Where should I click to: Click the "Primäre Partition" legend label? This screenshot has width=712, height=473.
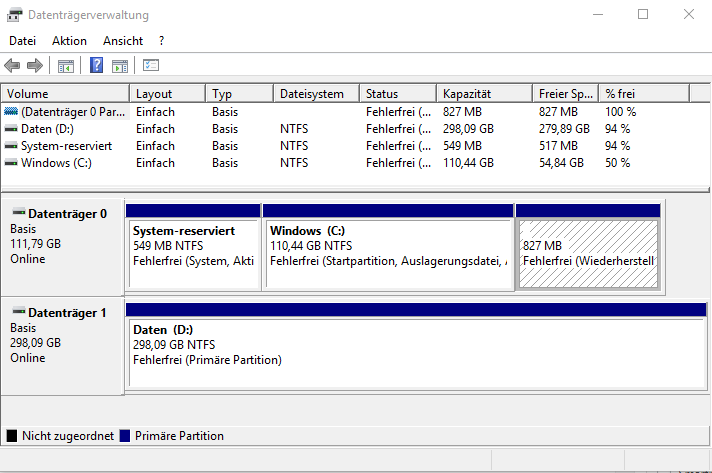tap(179, 436)
